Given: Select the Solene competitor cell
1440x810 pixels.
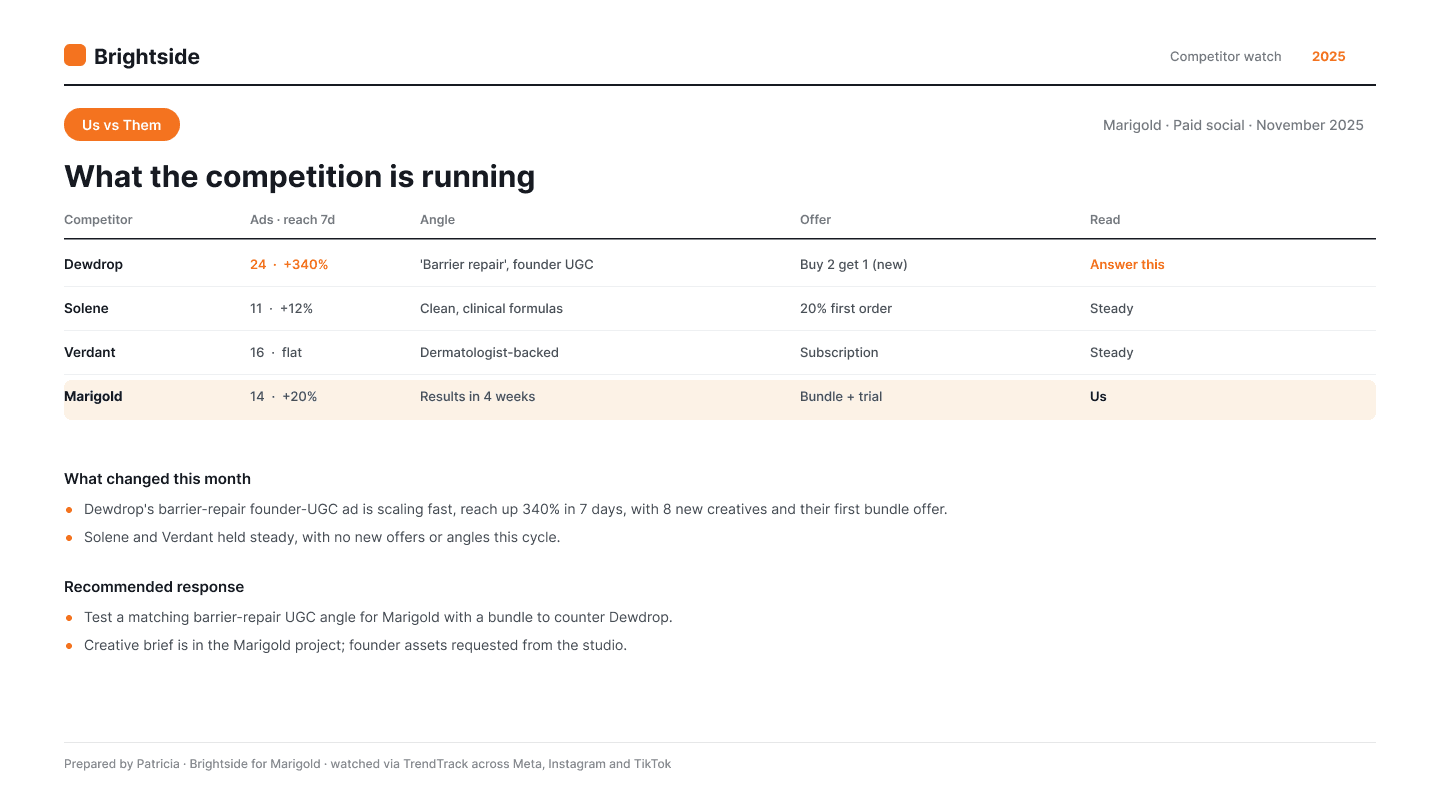Looking at the screenshot, I should (86, 309).
